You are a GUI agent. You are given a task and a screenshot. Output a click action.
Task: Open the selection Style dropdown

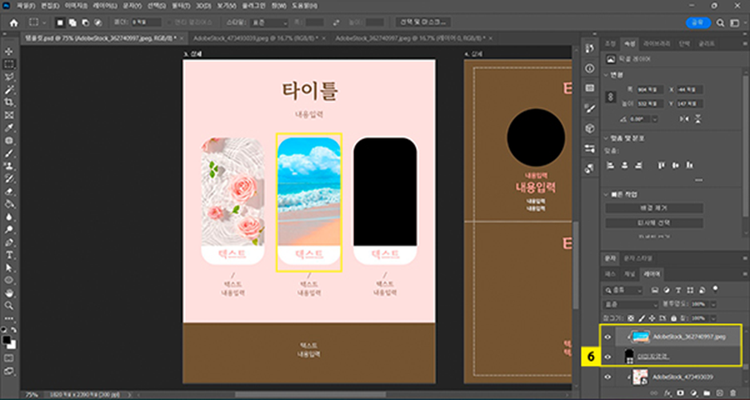[269, 22]
